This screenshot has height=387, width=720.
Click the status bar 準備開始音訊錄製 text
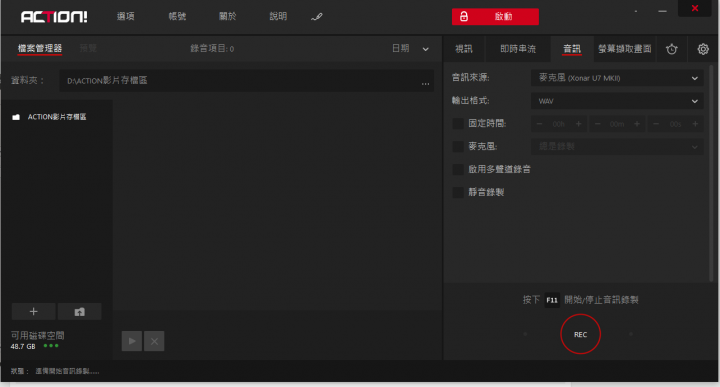67,371
